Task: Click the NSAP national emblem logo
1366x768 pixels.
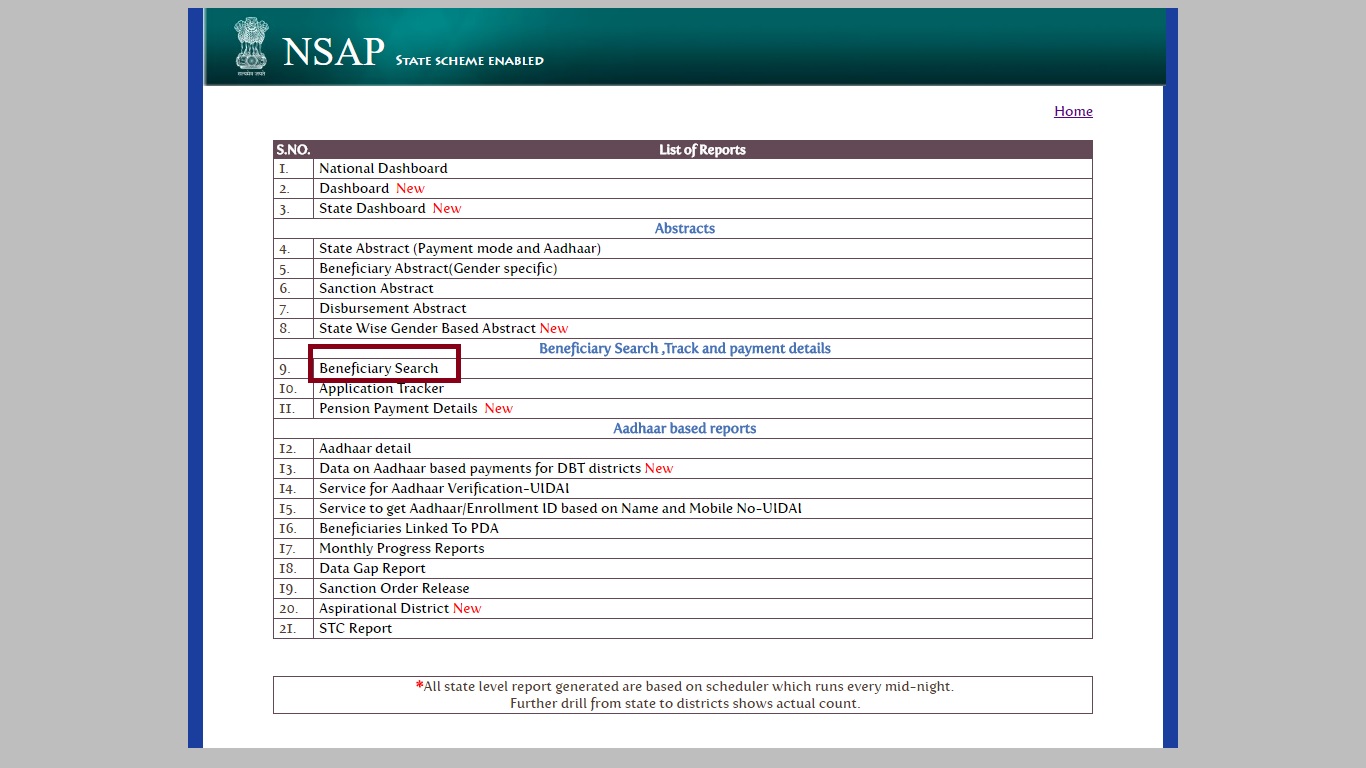Action: click(x=251, y=45)
